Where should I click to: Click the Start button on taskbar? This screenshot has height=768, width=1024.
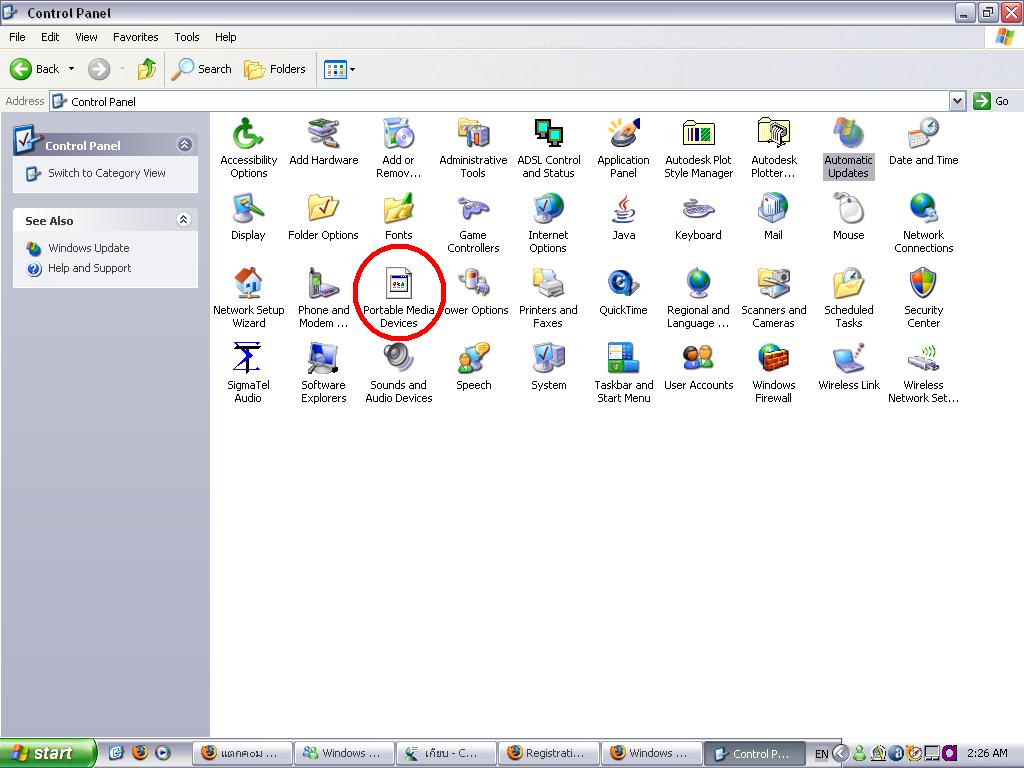(x=47, y=753)
